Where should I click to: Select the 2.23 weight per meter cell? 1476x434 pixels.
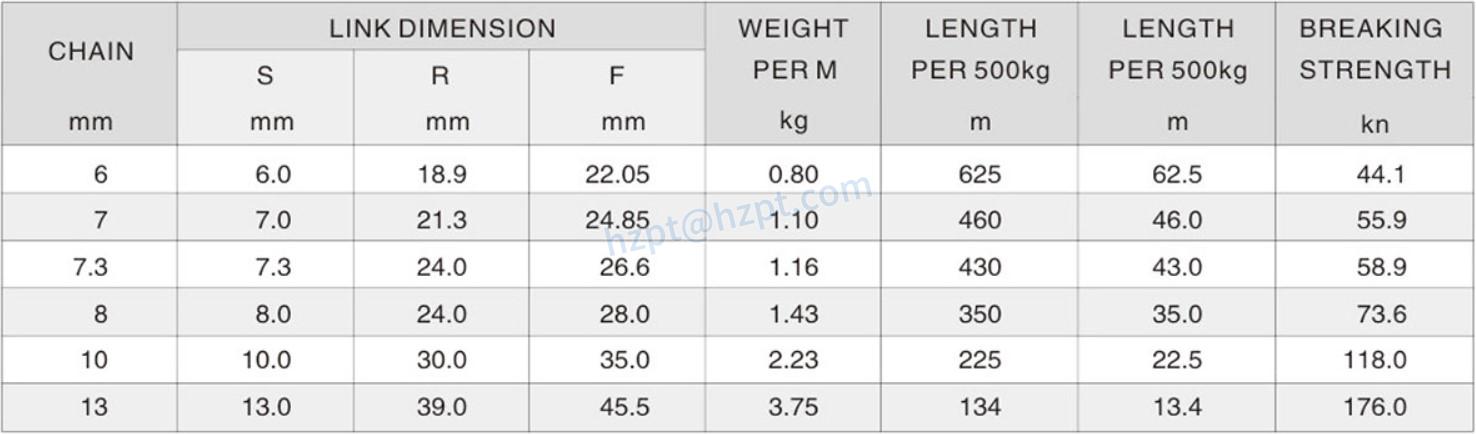tap(793, 360)
